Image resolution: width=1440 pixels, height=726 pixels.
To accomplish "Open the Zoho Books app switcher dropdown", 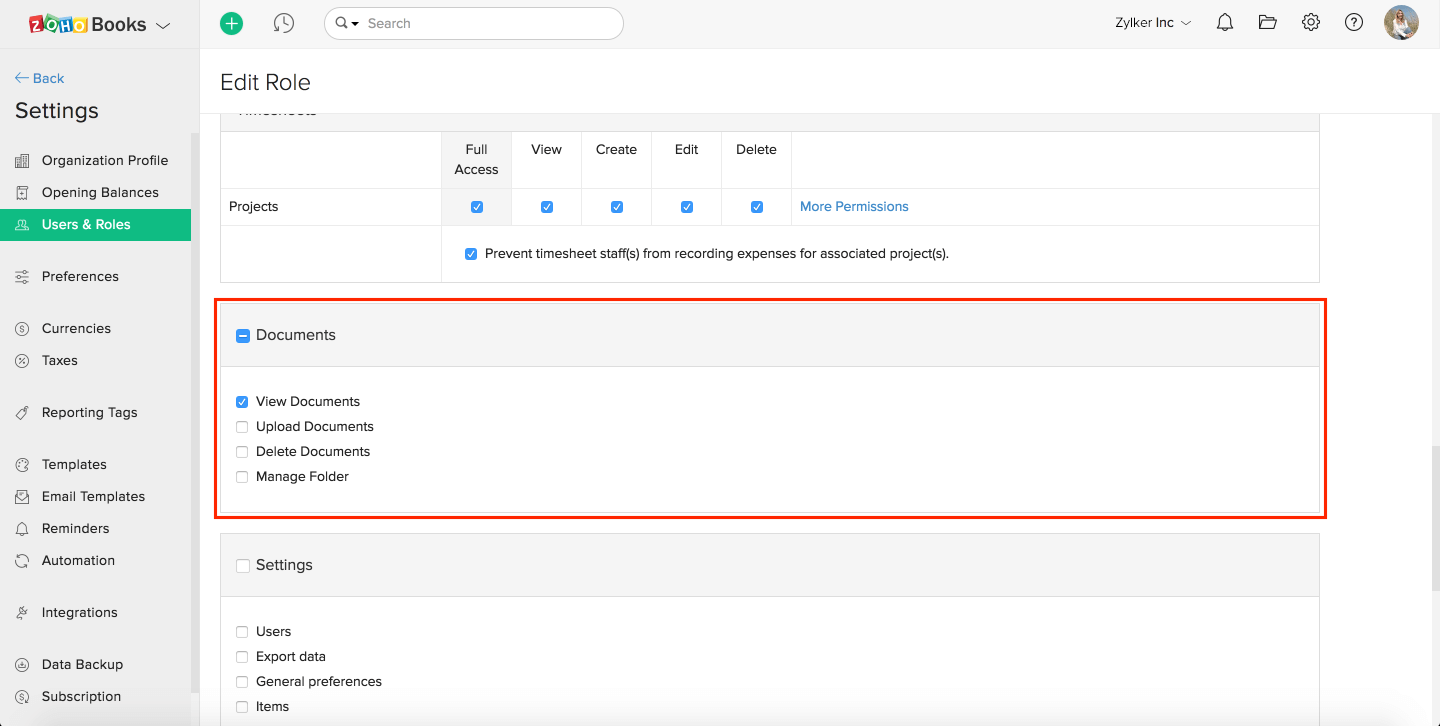I will pyautogui.click(x=163, y=25).
